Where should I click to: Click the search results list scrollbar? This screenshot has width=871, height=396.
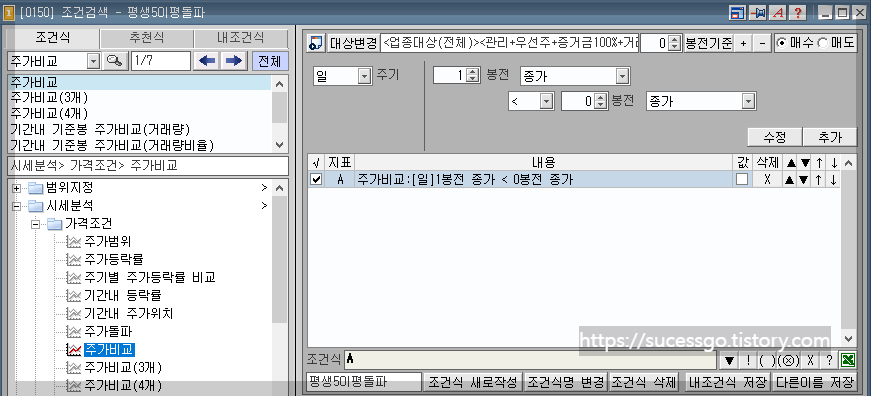pyautogui.click(x=279, y=114)
